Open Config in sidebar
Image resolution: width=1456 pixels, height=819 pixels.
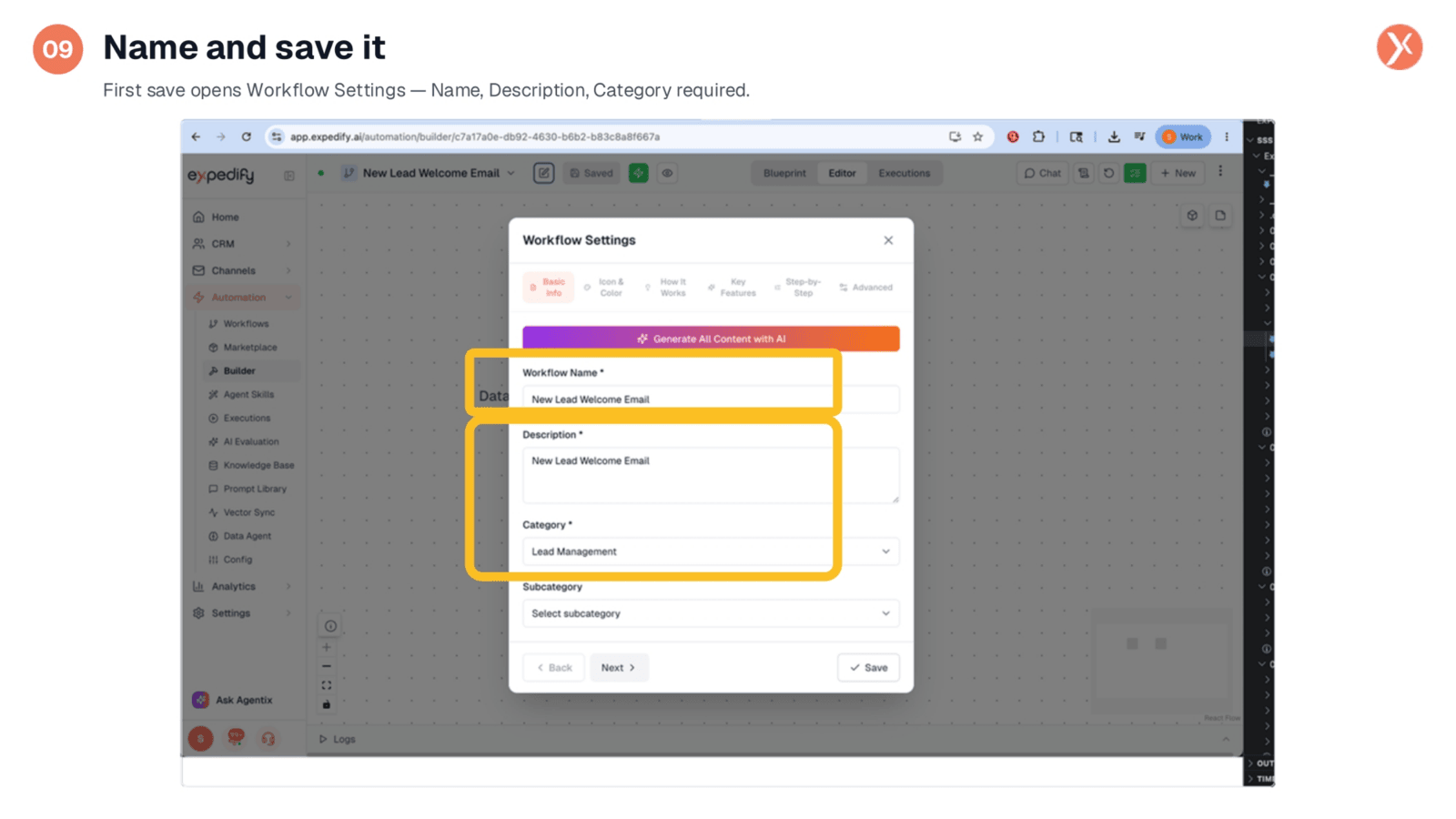pos(238,560)
